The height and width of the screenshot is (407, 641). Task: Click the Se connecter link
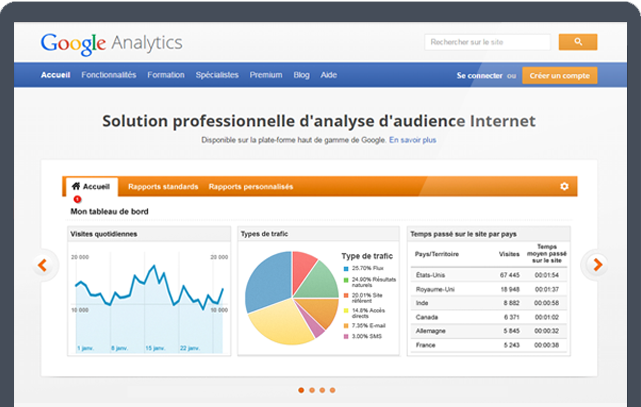coord(480,76)
